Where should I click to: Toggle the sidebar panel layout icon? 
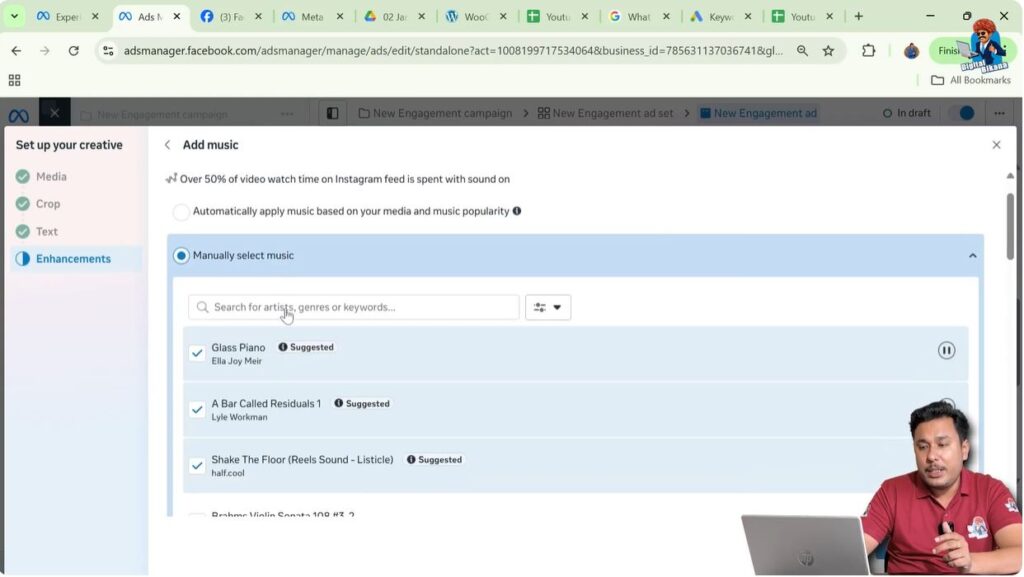click(x=332, y=114)
